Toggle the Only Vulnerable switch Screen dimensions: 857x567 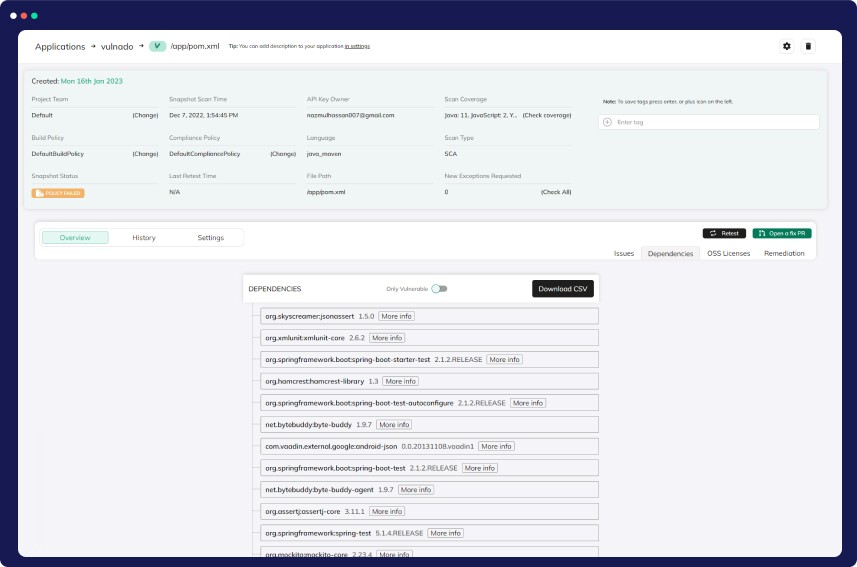(x=439, y=289)
